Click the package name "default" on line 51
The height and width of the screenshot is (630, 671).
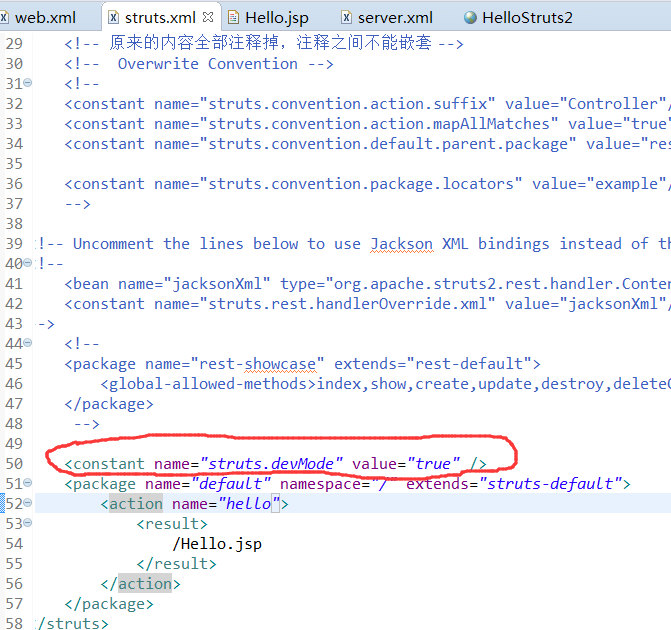point(231,484)
